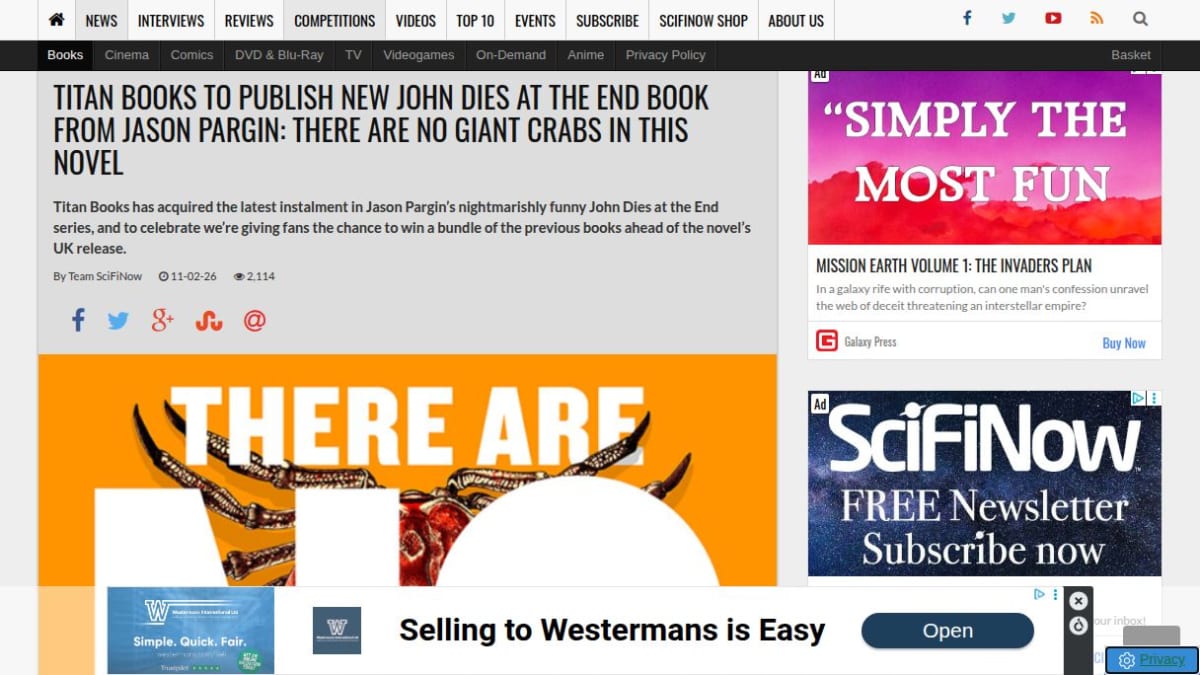This screenshot has height=675, width=1200.
Task: Open site search magnifier icon
Action: click(x=1140, y=19)
